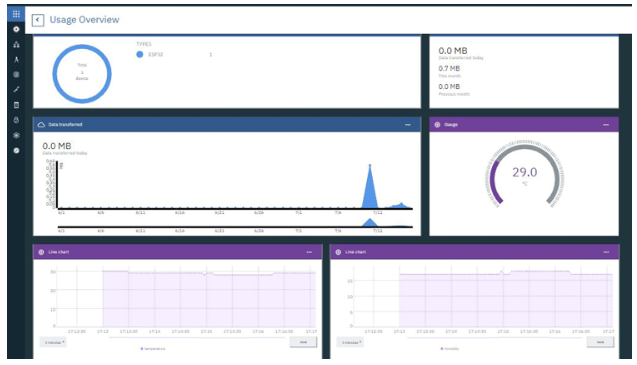Click the Gauge card header icon
This screenshot has width=637, height=365.
437,125
